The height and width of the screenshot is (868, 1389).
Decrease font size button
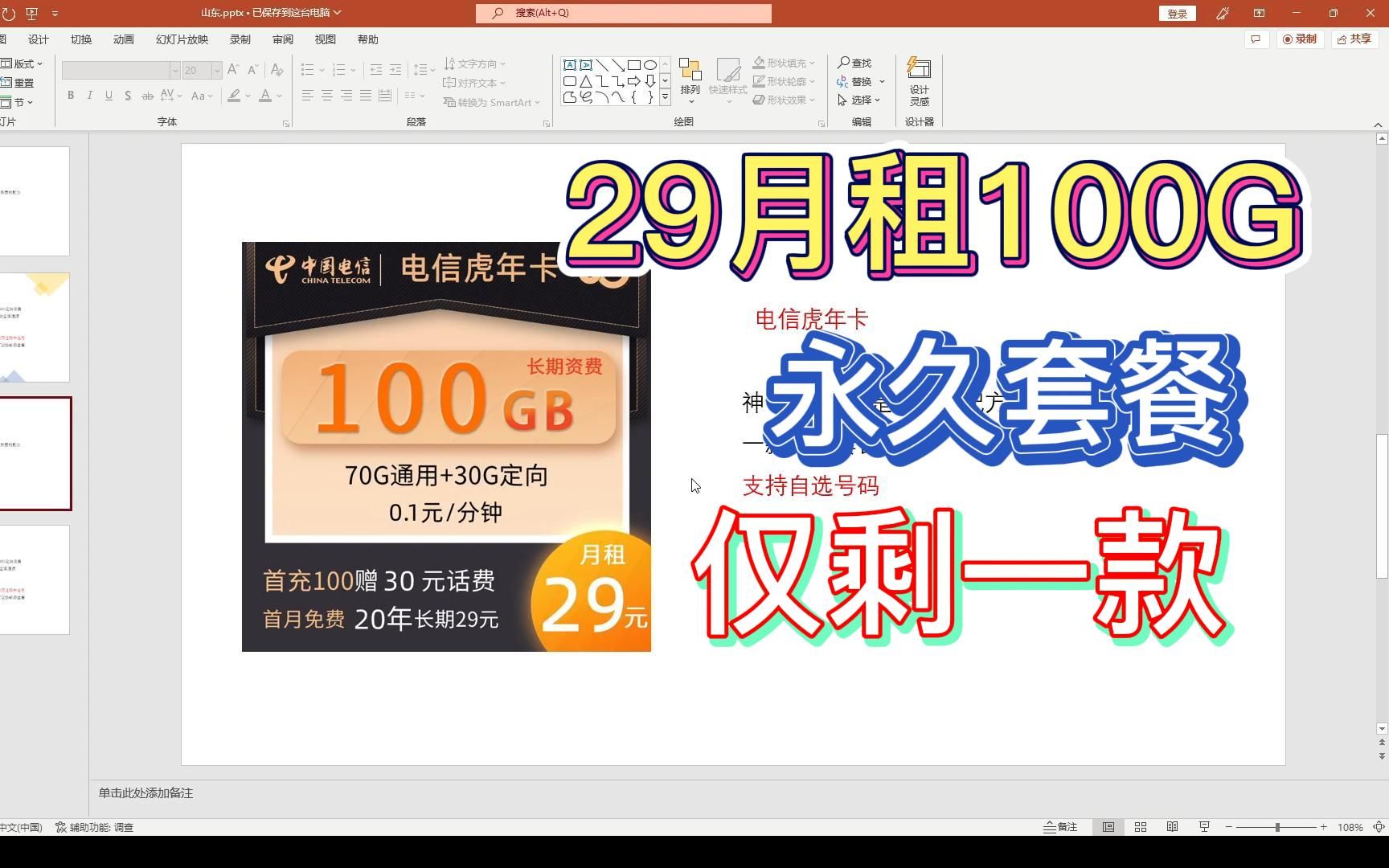252,70
